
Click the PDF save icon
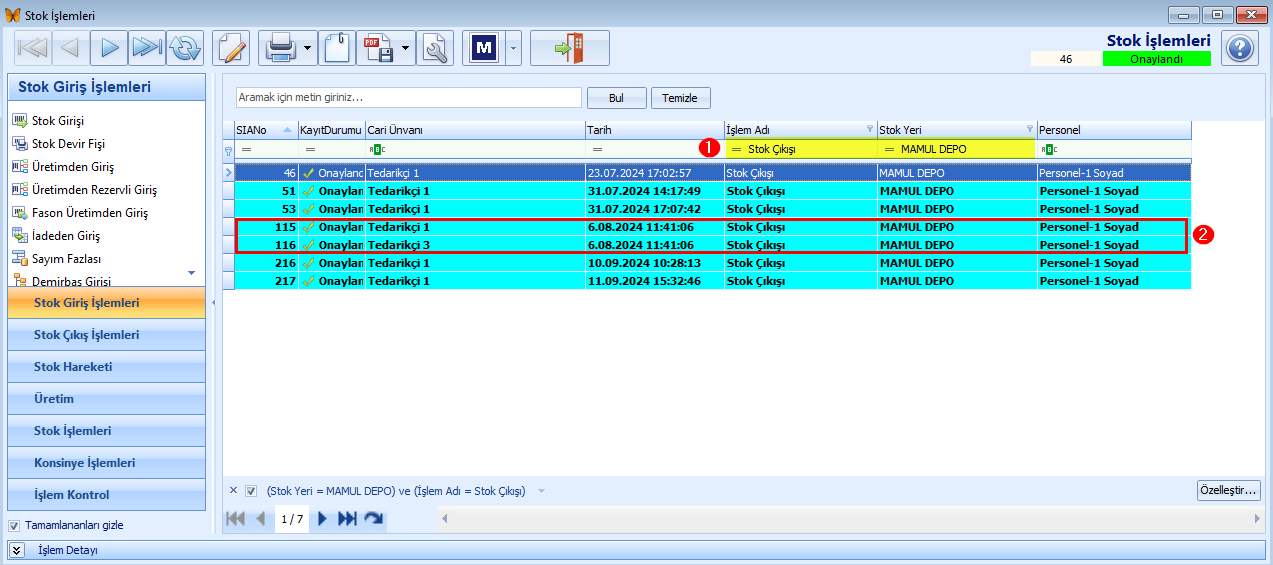378,47
